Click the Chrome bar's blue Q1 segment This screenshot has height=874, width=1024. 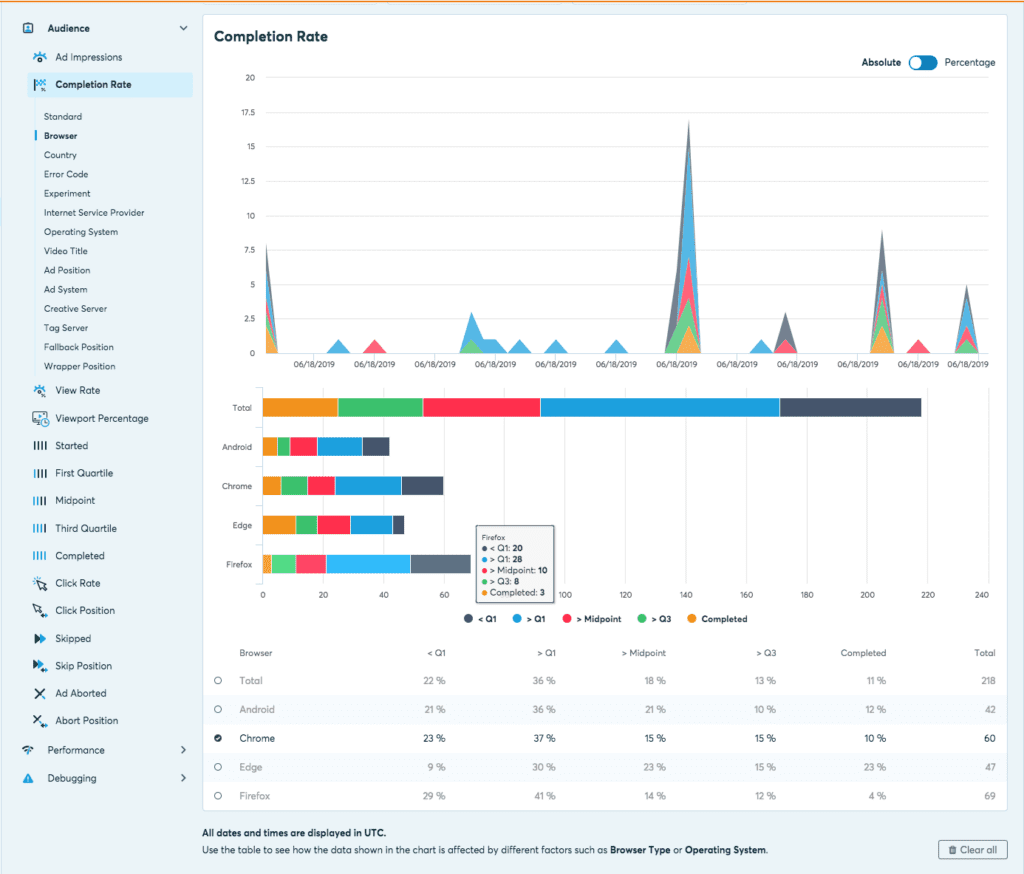click(x=368, y=486)
